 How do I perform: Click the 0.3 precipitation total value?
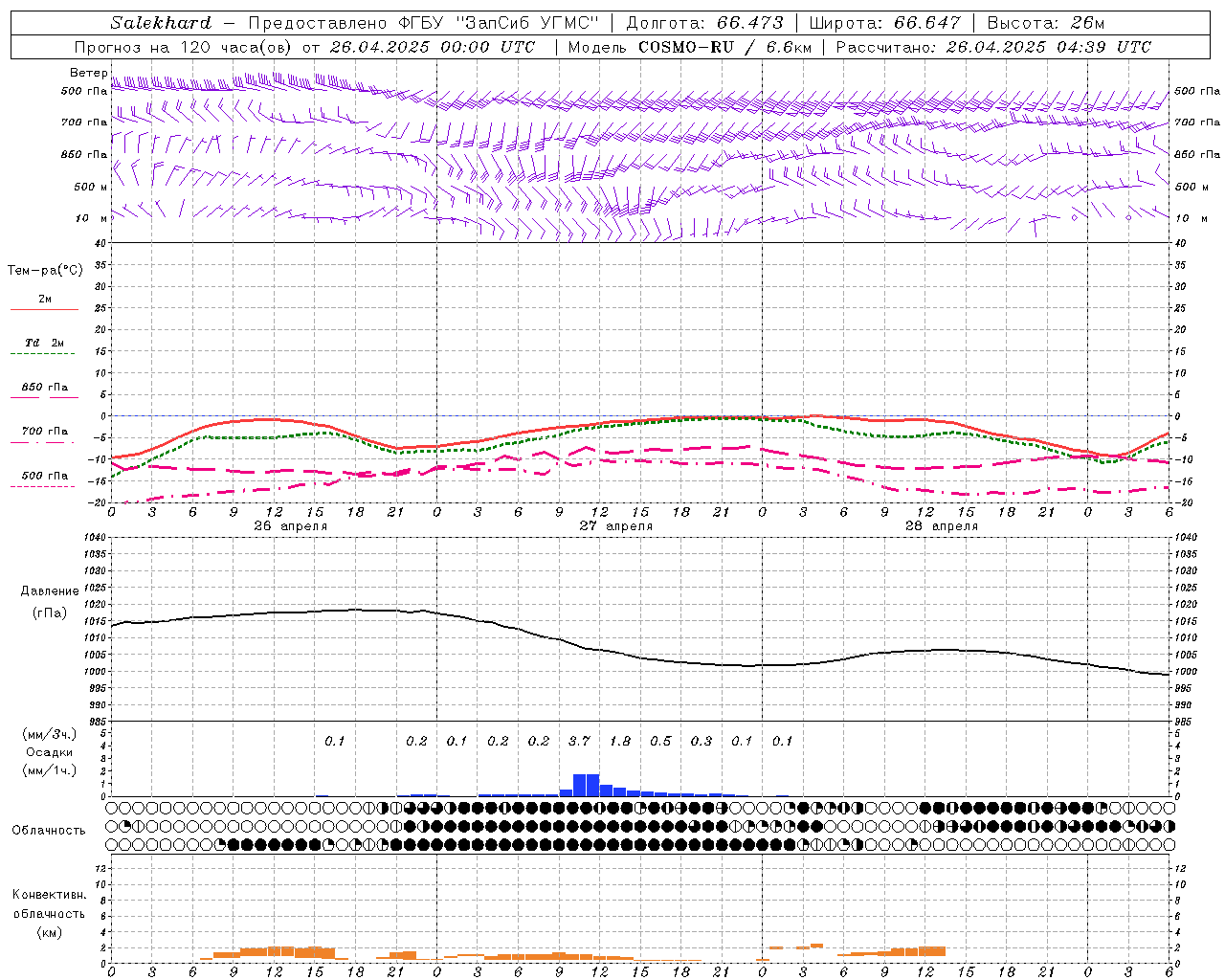pyautogui.click(x=702, y=742)
